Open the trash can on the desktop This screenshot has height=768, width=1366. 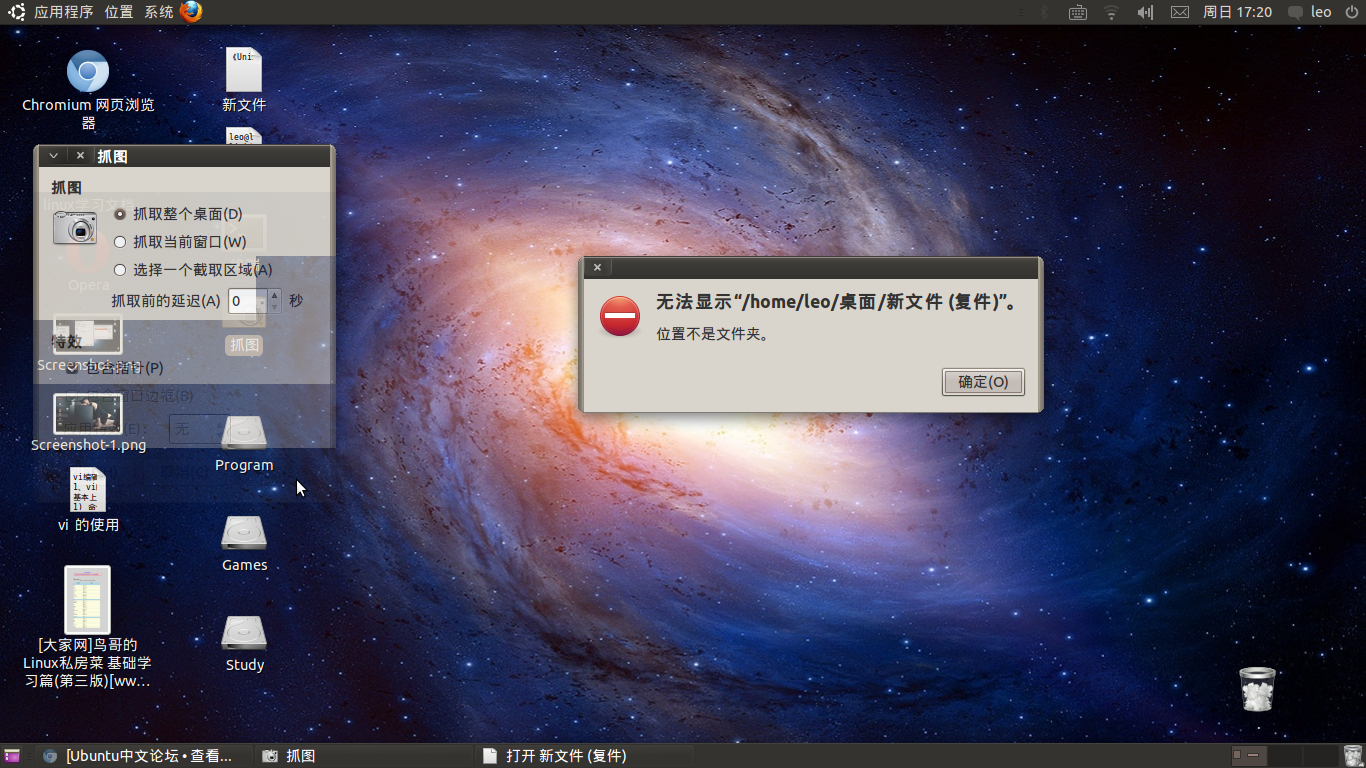(1257, 689)
